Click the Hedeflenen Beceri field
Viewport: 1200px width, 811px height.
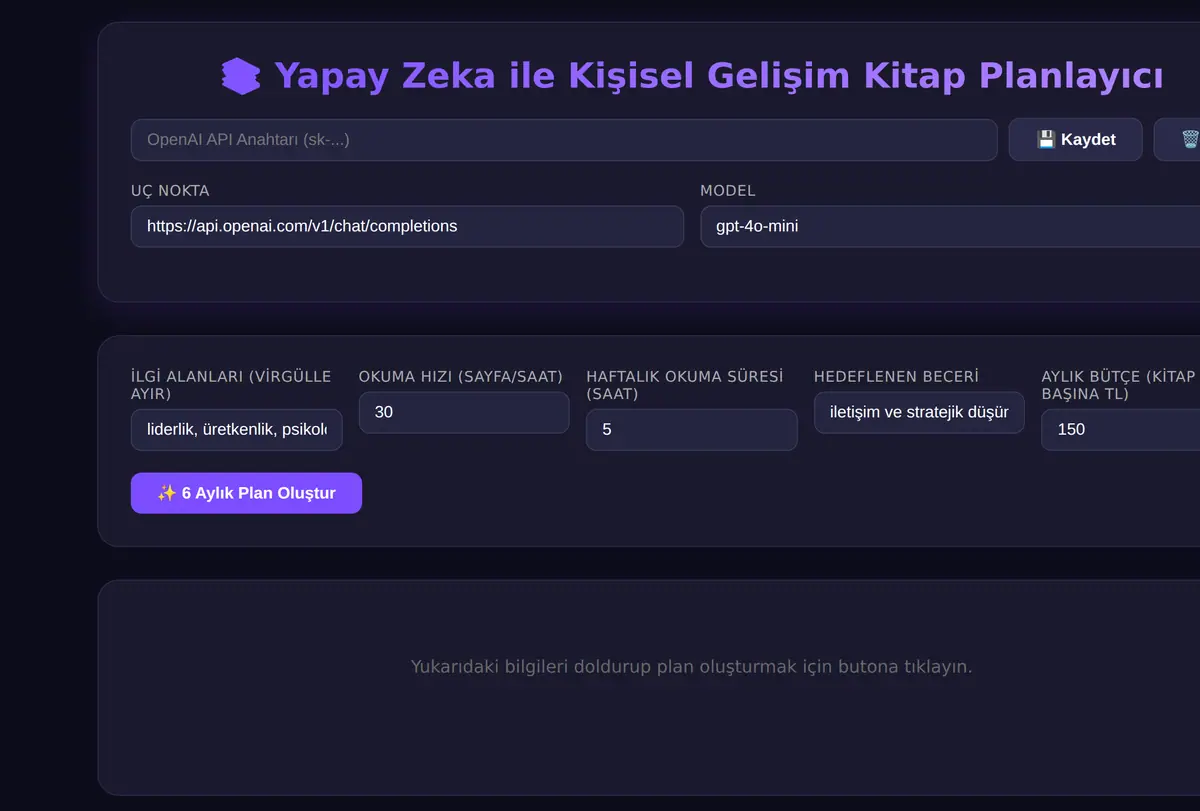[919, 412]
